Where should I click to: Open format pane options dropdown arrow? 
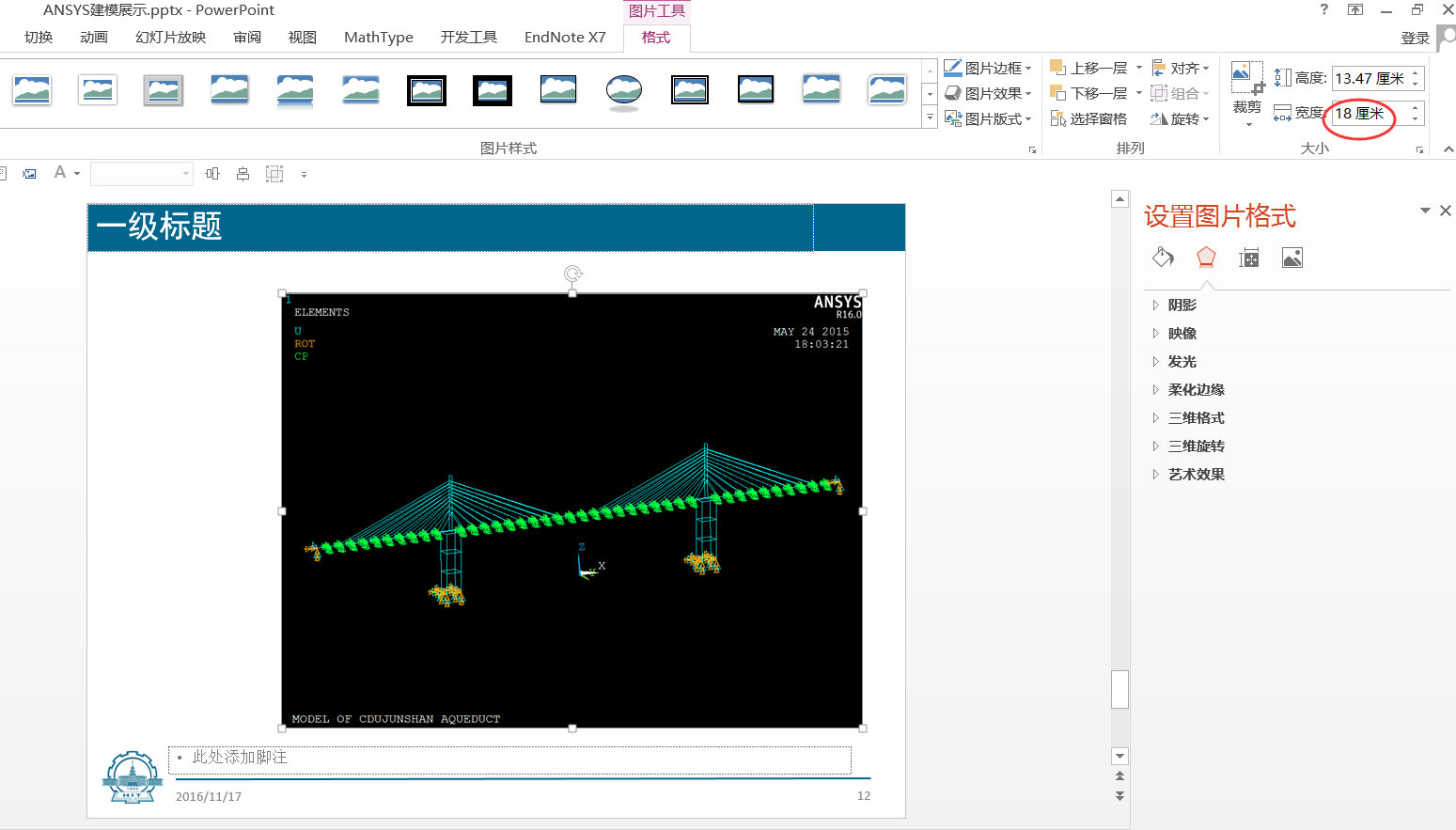pos(1425,211)
